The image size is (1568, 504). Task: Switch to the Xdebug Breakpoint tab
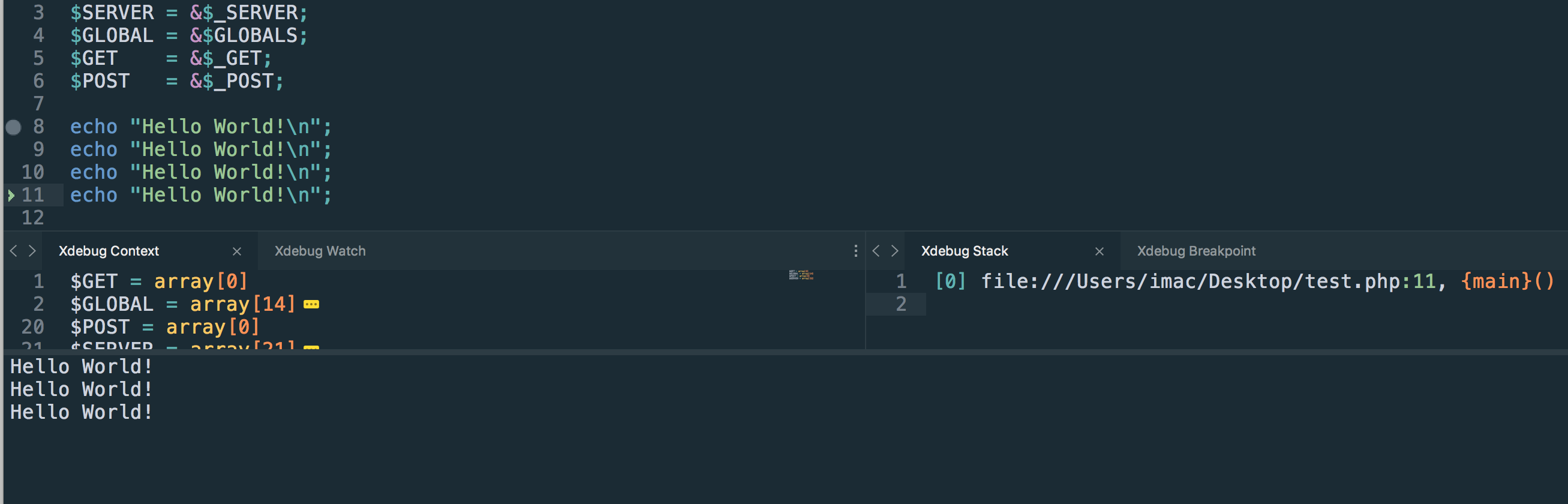(1196, 251)
